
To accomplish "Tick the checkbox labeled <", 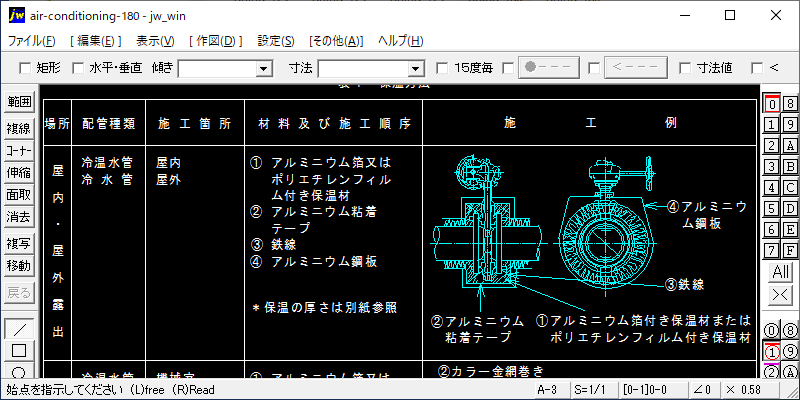I will click(x=757, y=68).
